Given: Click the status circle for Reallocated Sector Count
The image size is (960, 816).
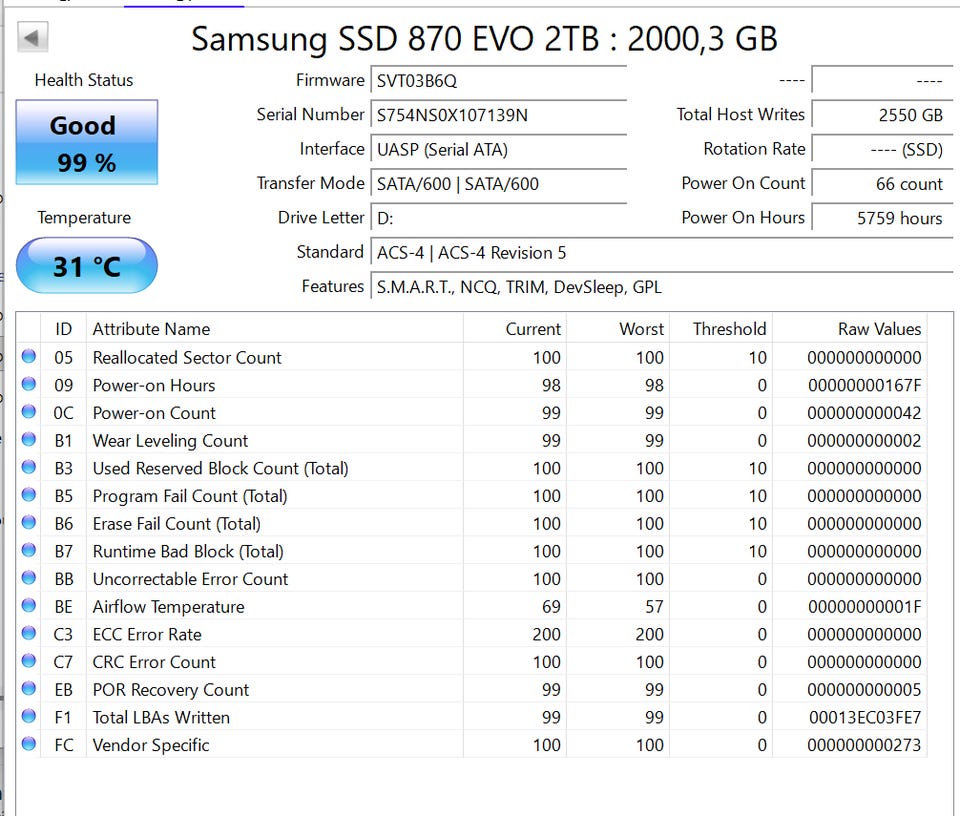Looking at the screenshot, I should [28, 356].
